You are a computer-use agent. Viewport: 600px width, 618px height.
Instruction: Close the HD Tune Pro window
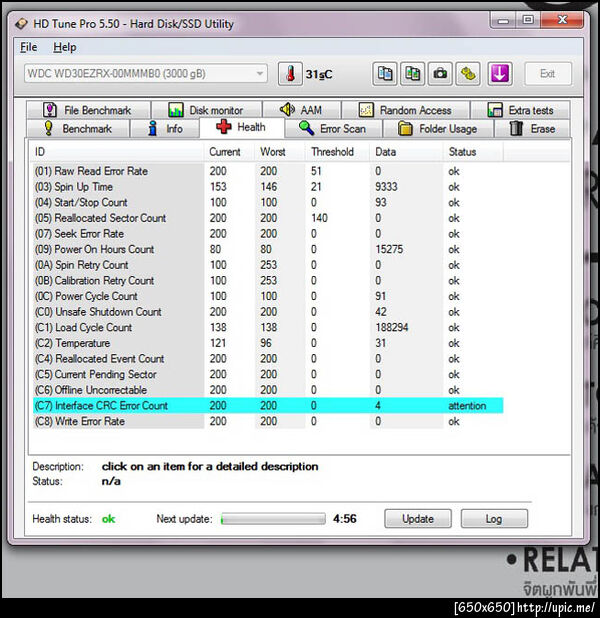(x=562, y=20)
